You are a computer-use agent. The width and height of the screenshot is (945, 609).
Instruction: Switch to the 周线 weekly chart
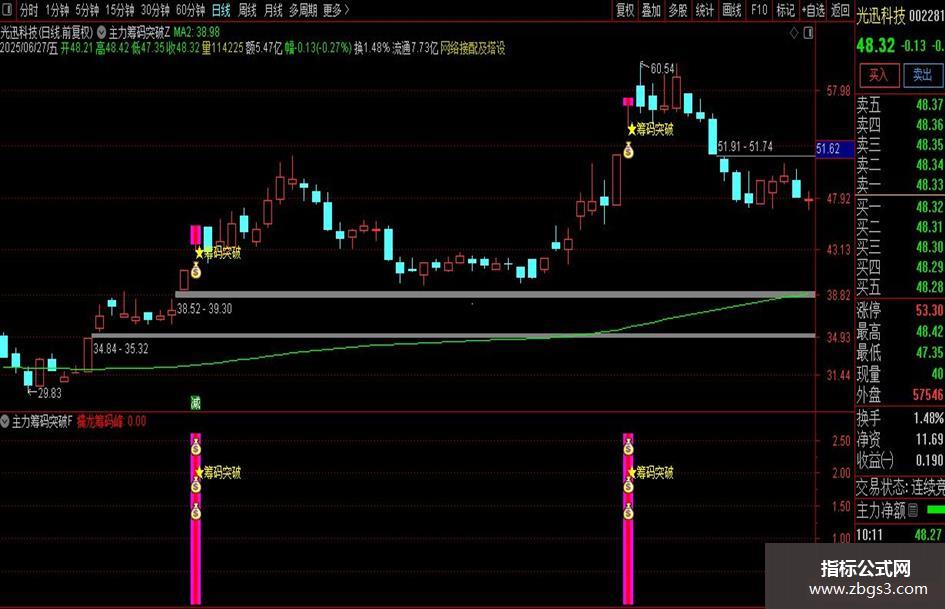click(x=248, y=10)
